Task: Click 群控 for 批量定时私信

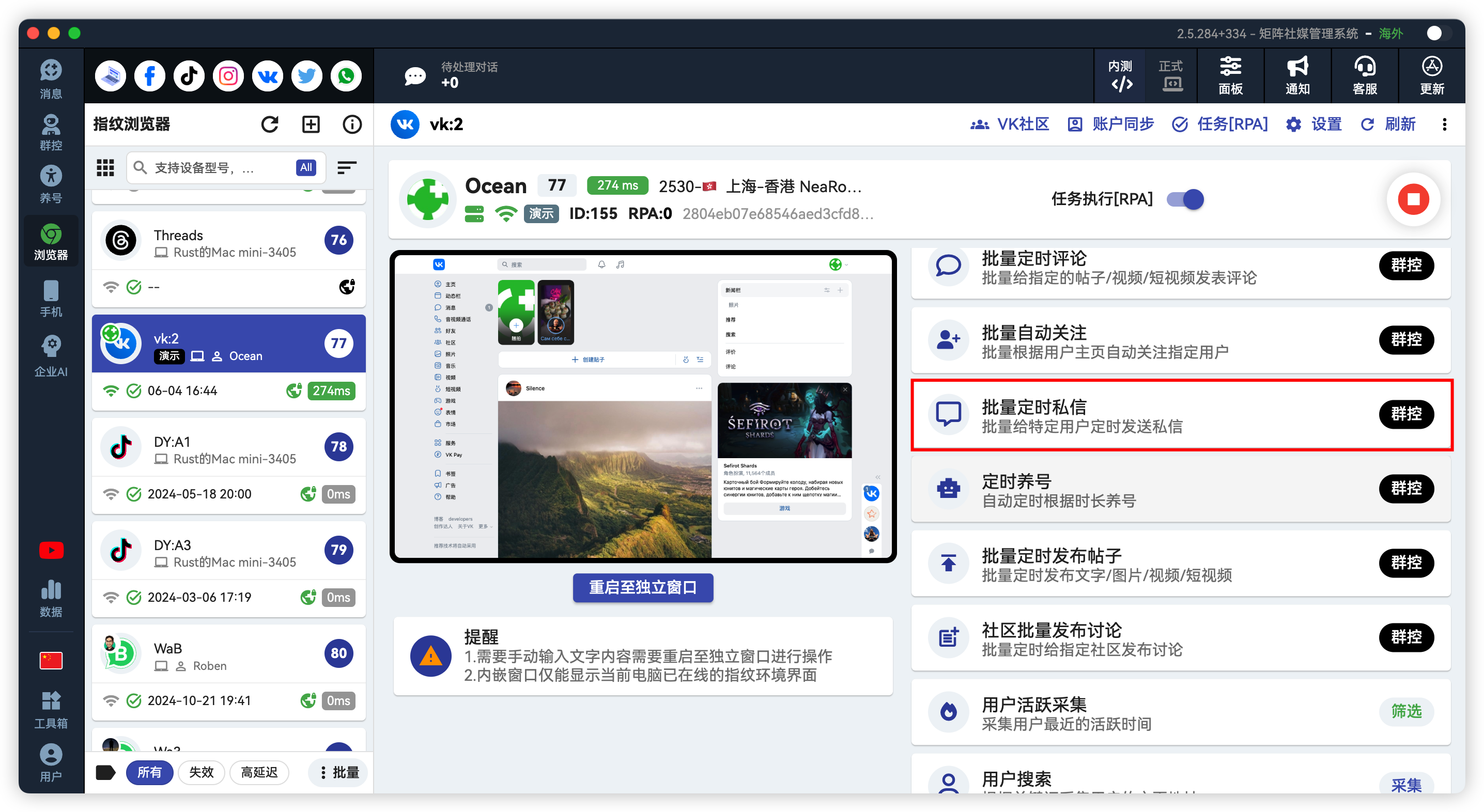Action: [x=1406, y=414]
